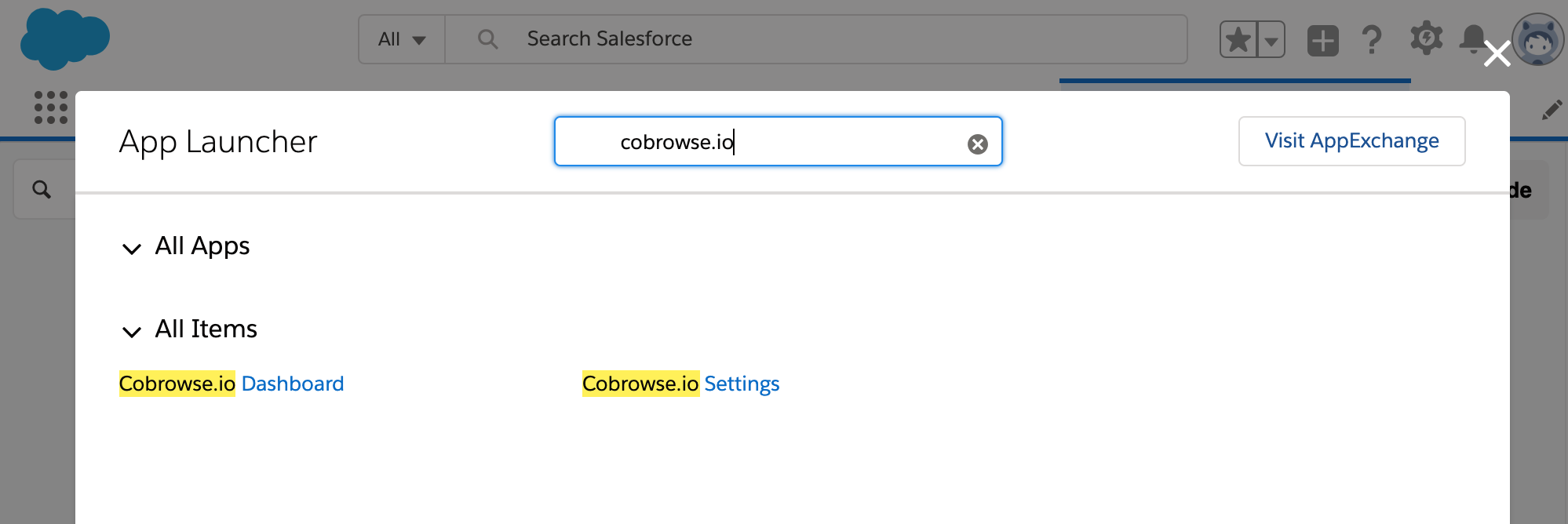Open the user profile avatar
The width and height of the screenshot is (1568, 524).
click(1538, 39)
